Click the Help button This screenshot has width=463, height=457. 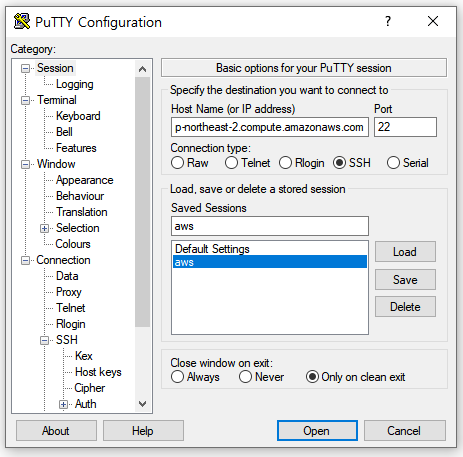pos(143,431)
